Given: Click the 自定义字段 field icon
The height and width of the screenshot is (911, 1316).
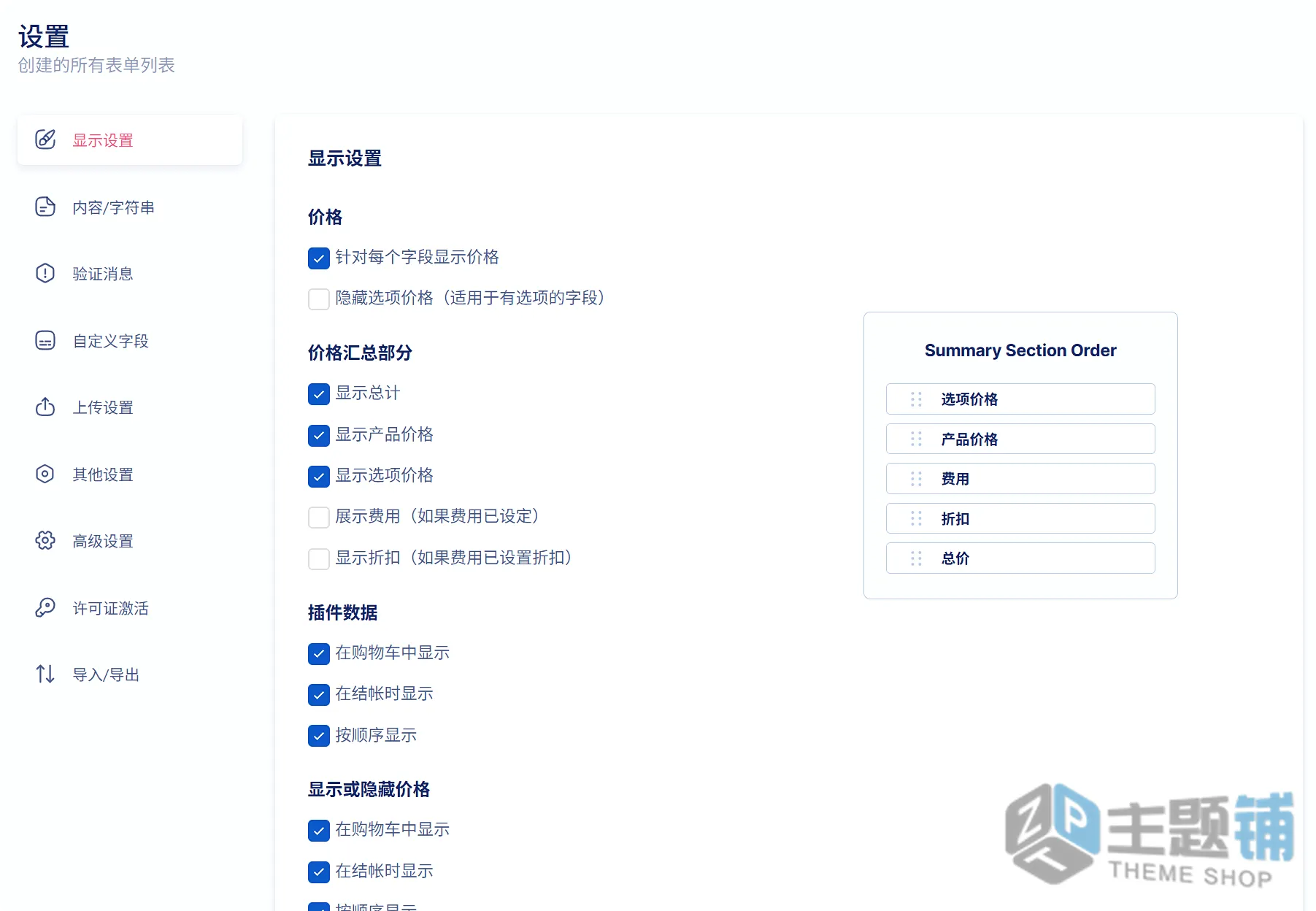Looking at the screenshot, I should (x=45, y=340).
